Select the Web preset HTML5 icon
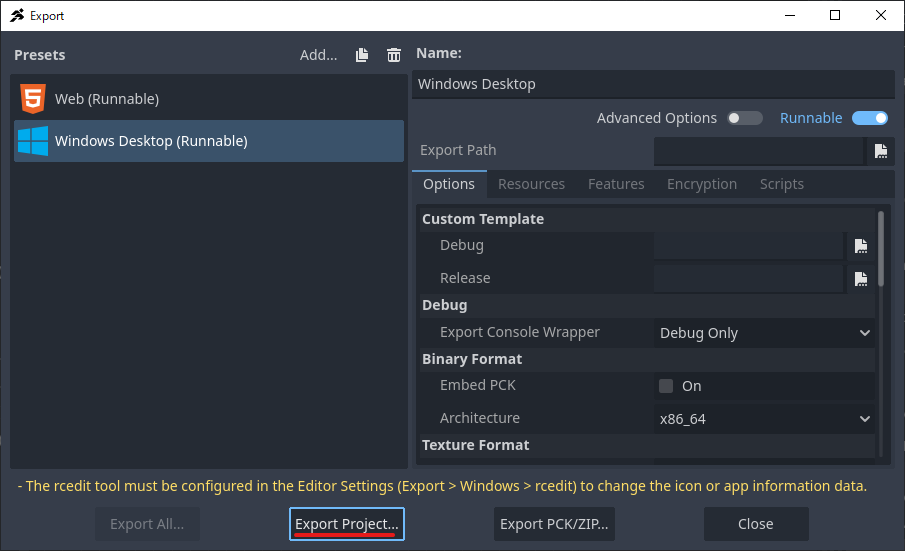The height and width of the screenshot is (551, 905). pos(33,98)
